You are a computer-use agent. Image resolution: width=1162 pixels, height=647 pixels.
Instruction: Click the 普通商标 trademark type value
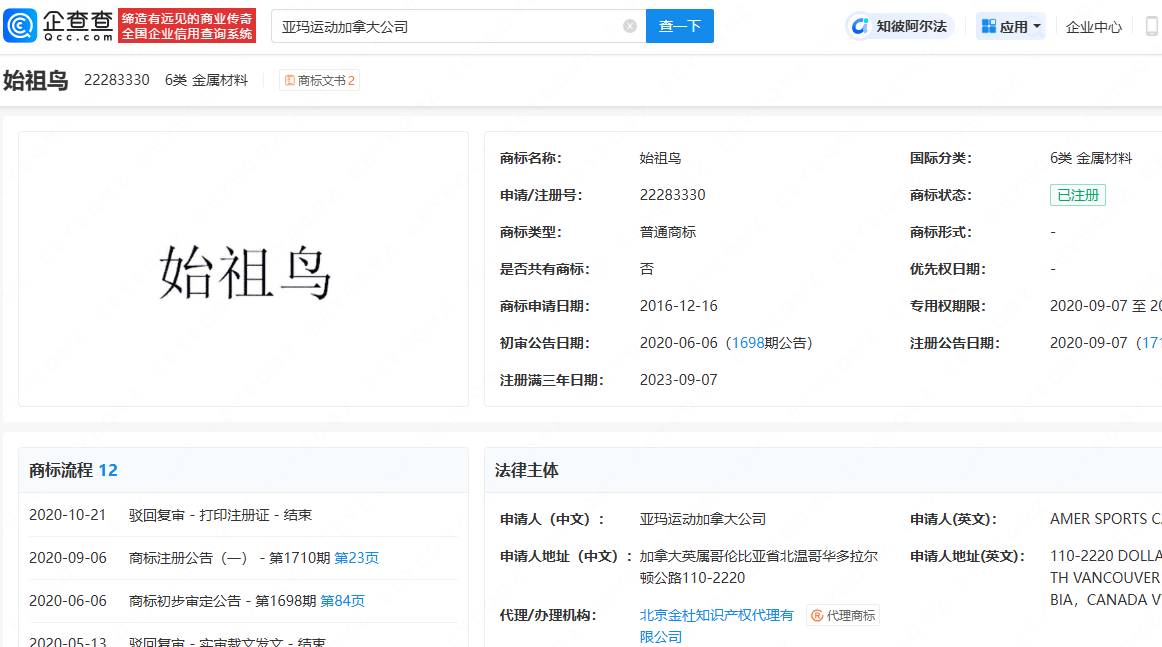(668, 232)
